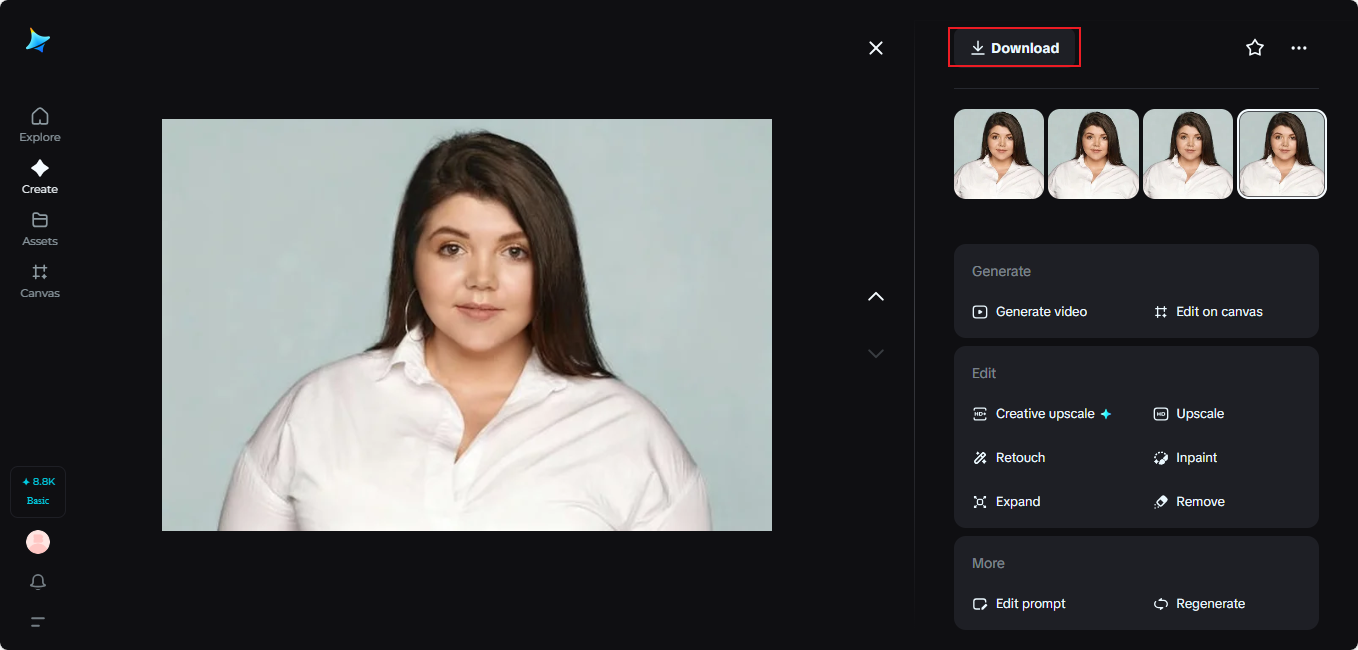
Task: Add image to favorites with star icon
Action: [1255, 48]
